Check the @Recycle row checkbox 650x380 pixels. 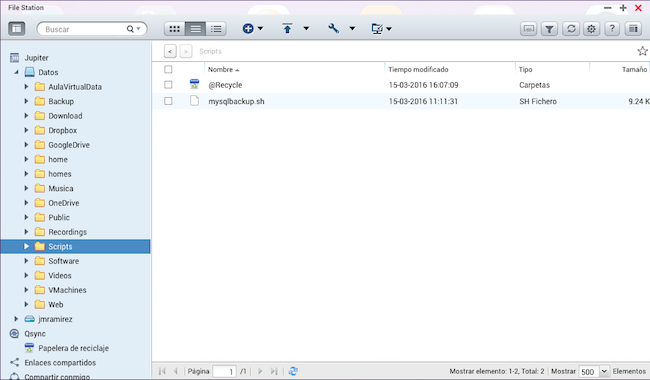pos(168,85)
